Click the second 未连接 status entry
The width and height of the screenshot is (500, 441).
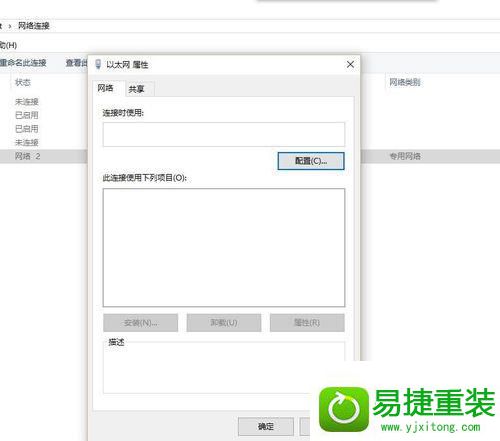click(27, 143)
